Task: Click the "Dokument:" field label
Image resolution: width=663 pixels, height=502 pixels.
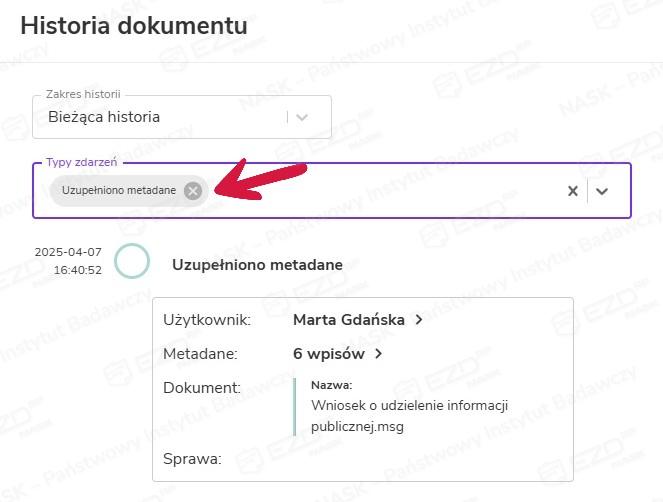Action: [201, 386]
